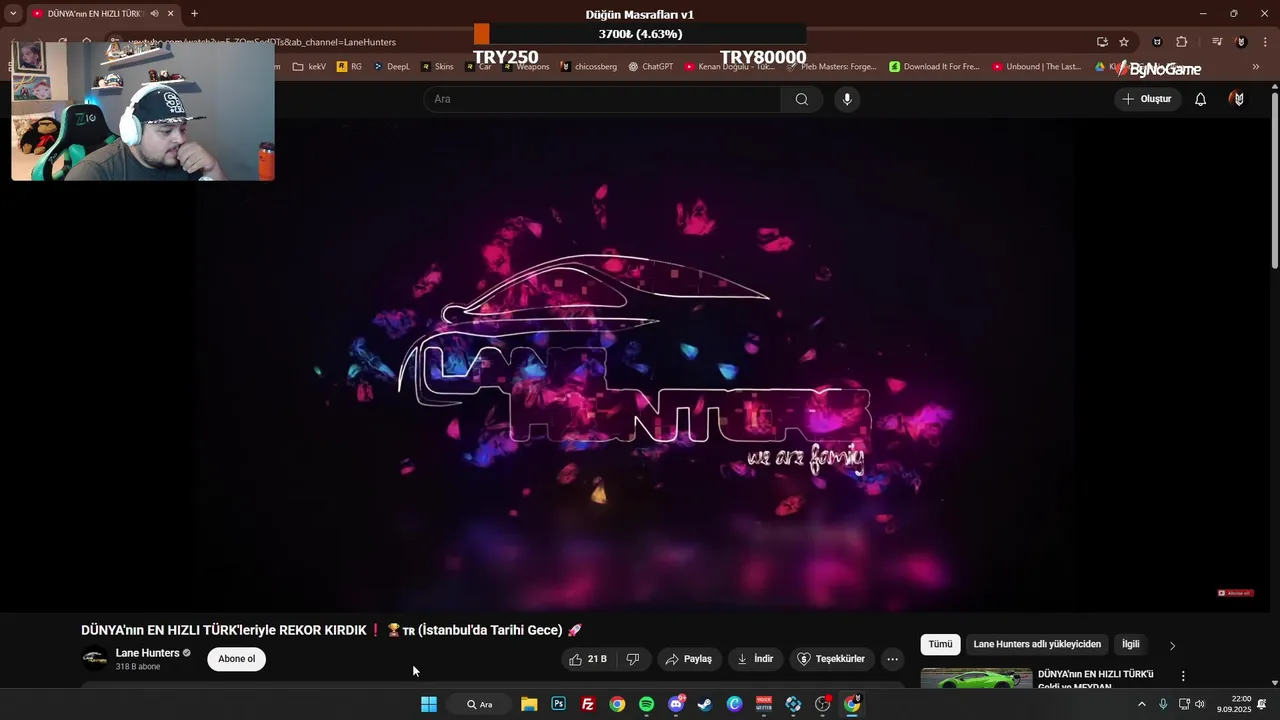Open the Windows notification bell icon
This screenshot has width=1280, height=720.
tap(1262, 704)
